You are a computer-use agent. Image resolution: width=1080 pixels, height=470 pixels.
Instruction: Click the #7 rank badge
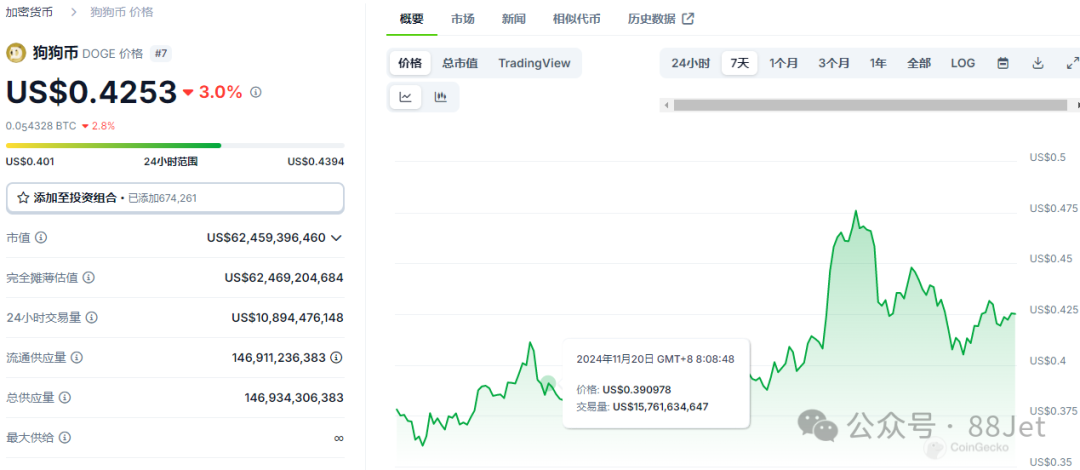[160, 54]
